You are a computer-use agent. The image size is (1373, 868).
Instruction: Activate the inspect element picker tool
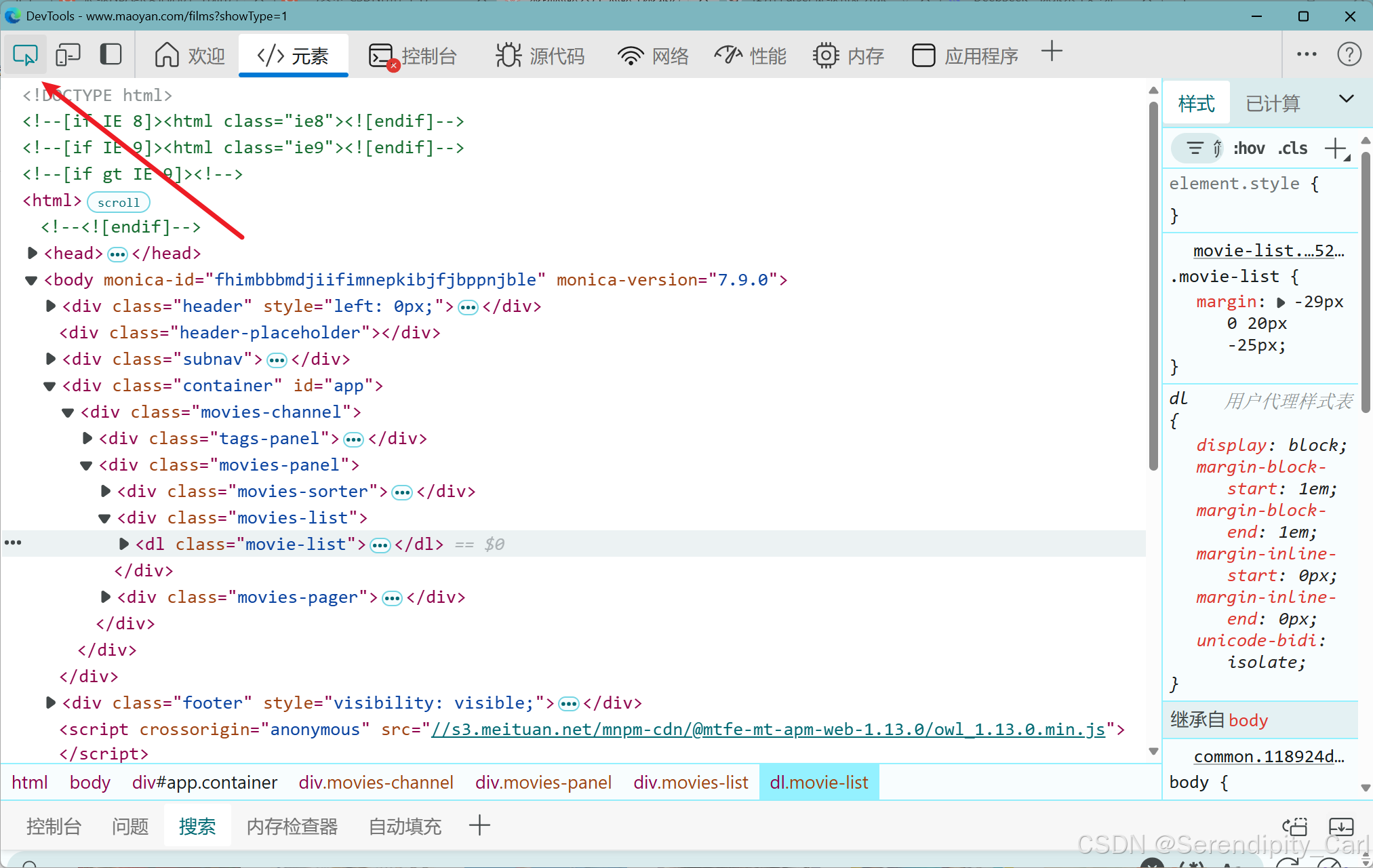click(25, 55)
